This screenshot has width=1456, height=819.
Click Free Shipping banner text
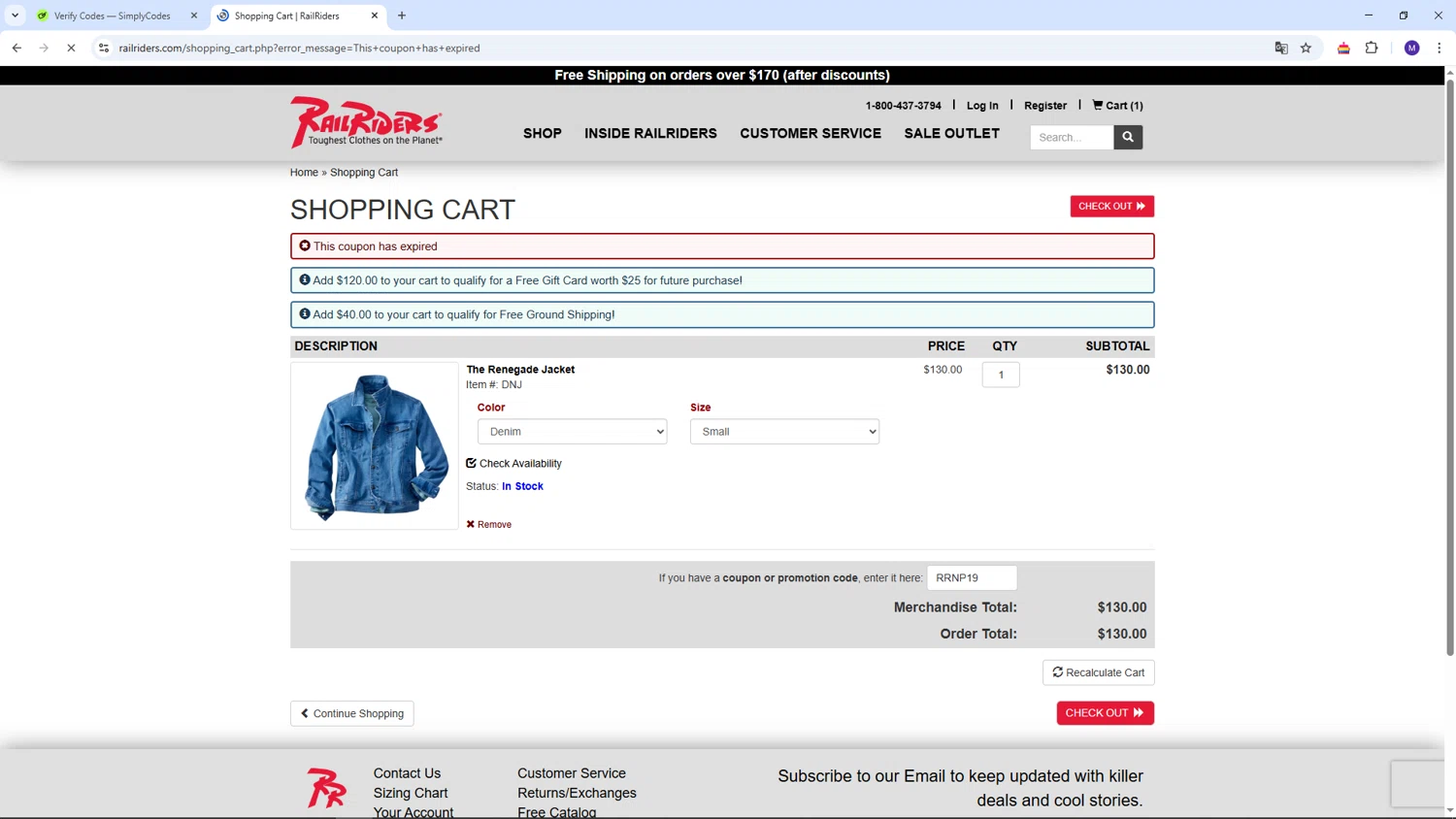pyautogui.click(x=722, y=75)
